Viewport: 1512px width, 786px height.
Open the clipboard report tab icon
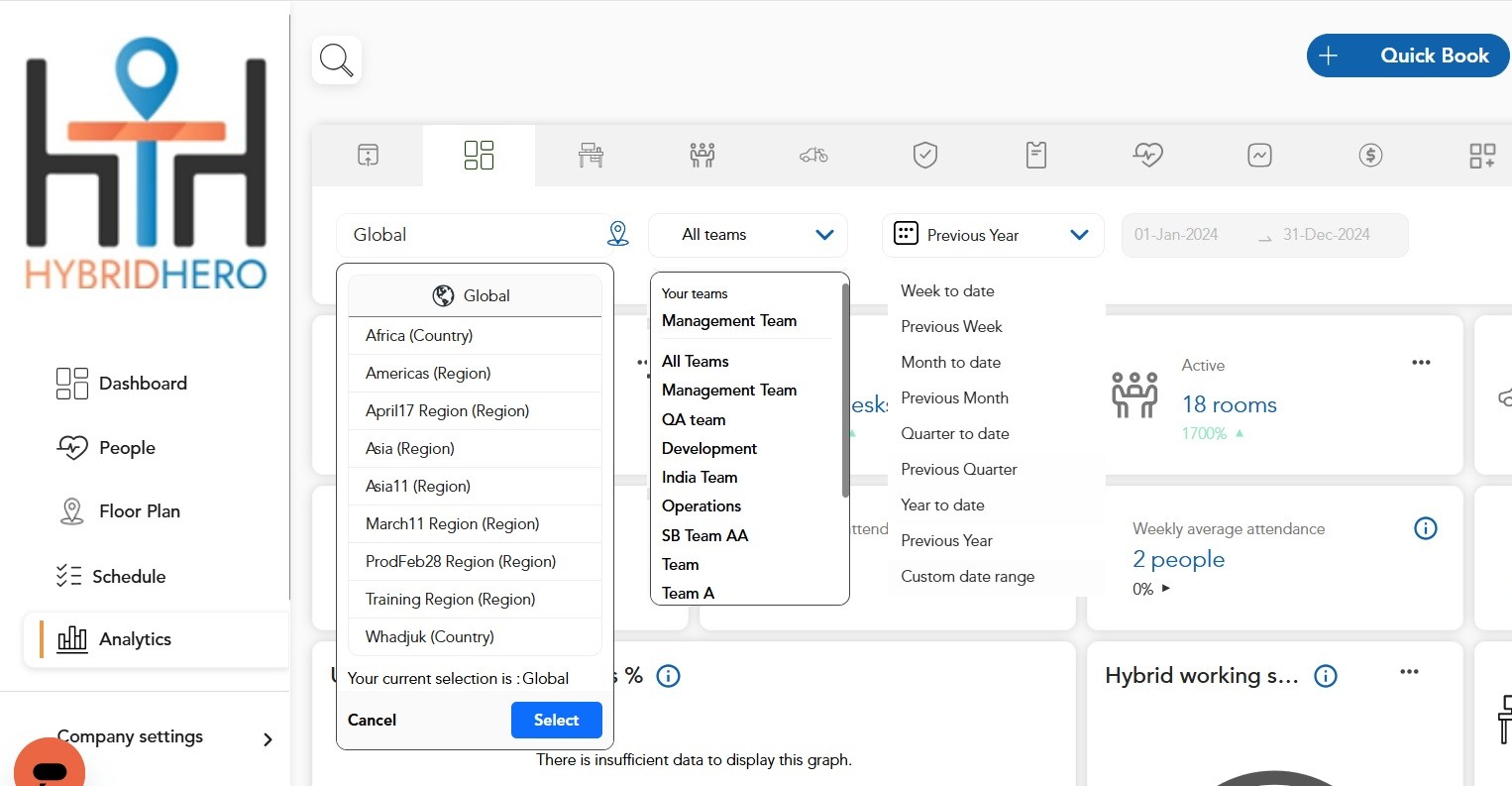point(1036,155)
